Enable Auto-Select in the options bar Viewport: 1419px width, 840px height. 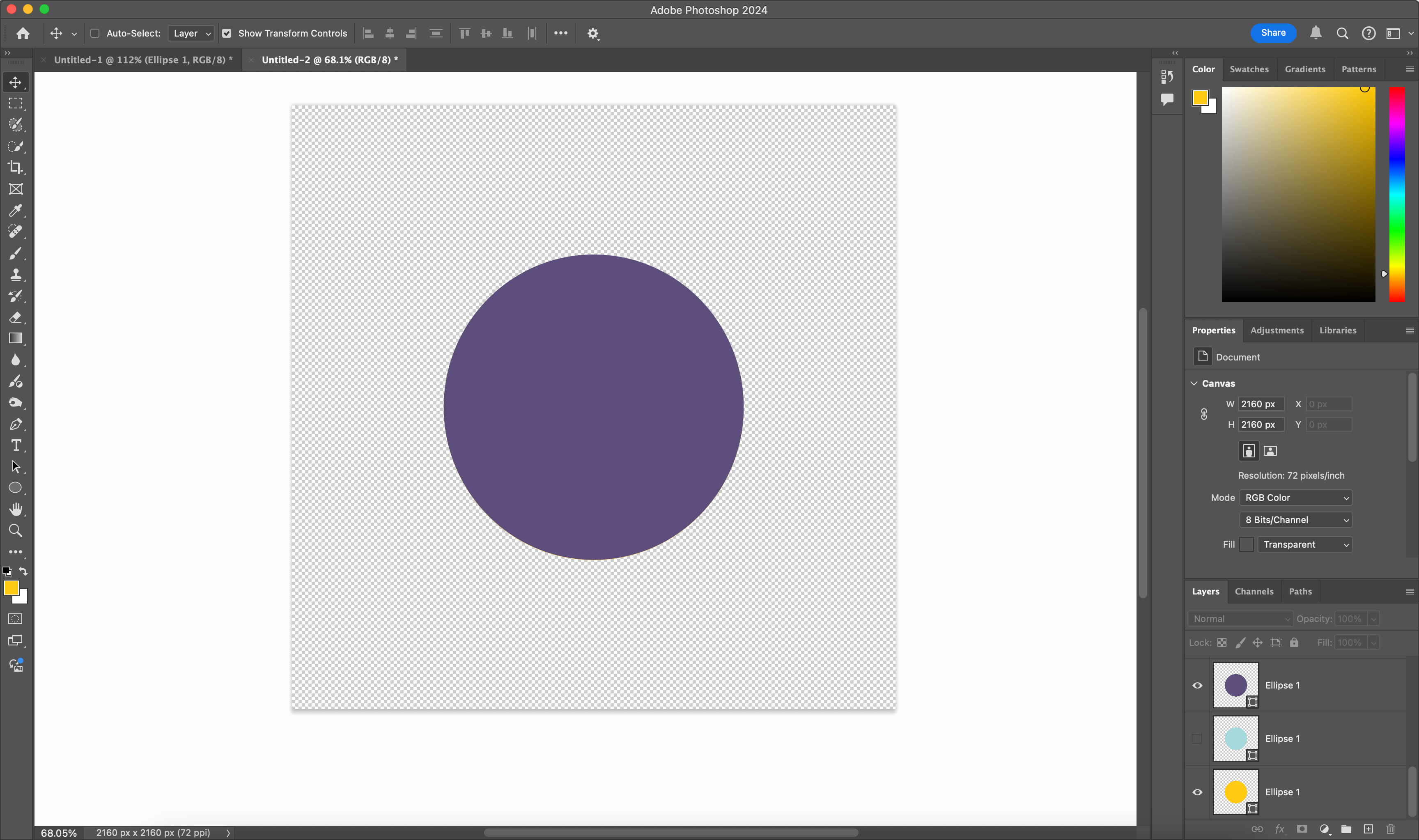(94, 33)
